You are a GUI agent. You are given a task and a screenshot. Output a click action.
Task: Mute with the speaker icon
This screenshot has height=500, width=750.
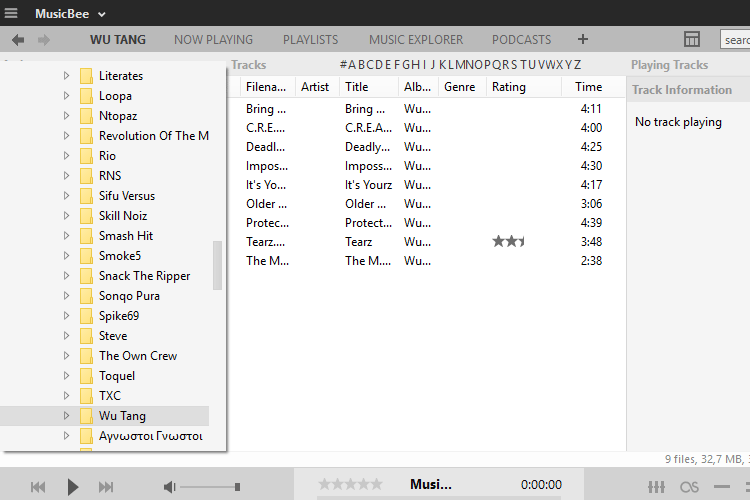[169, 487]
